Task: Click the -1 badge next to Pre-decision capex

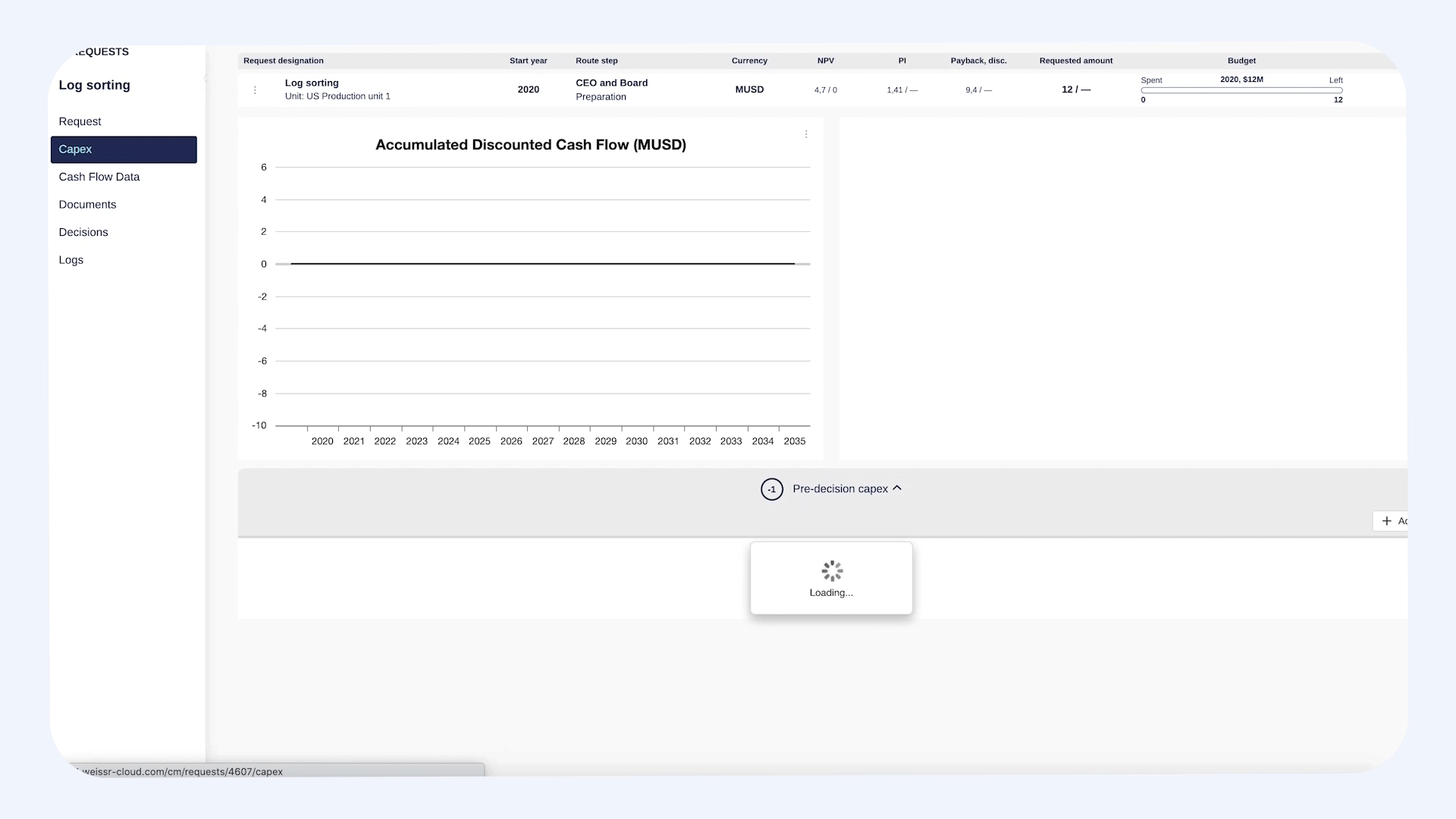Action: pyautogui.click(x=771, y=489)
